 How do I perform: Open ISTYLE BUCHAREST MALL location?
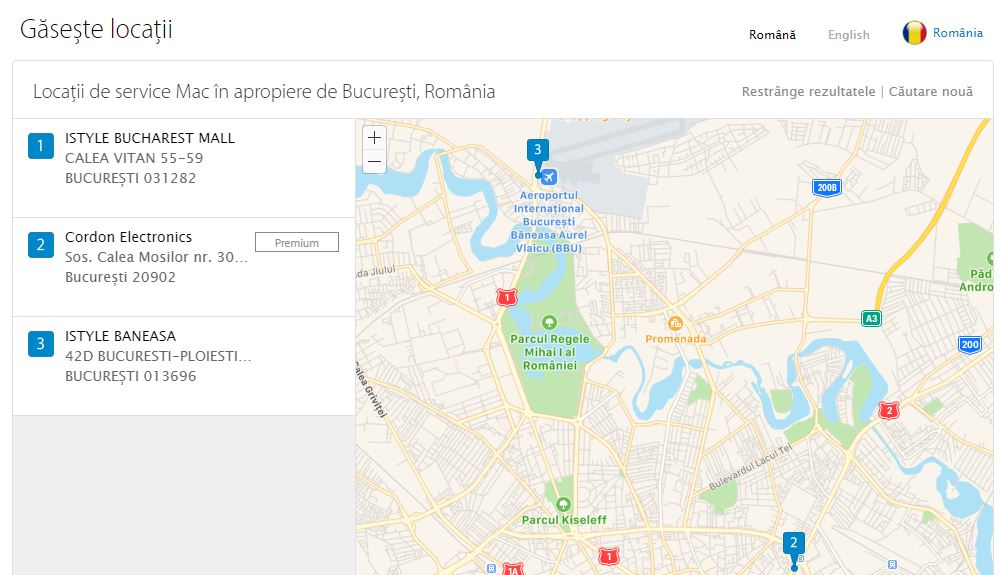(x=150, y=138)
